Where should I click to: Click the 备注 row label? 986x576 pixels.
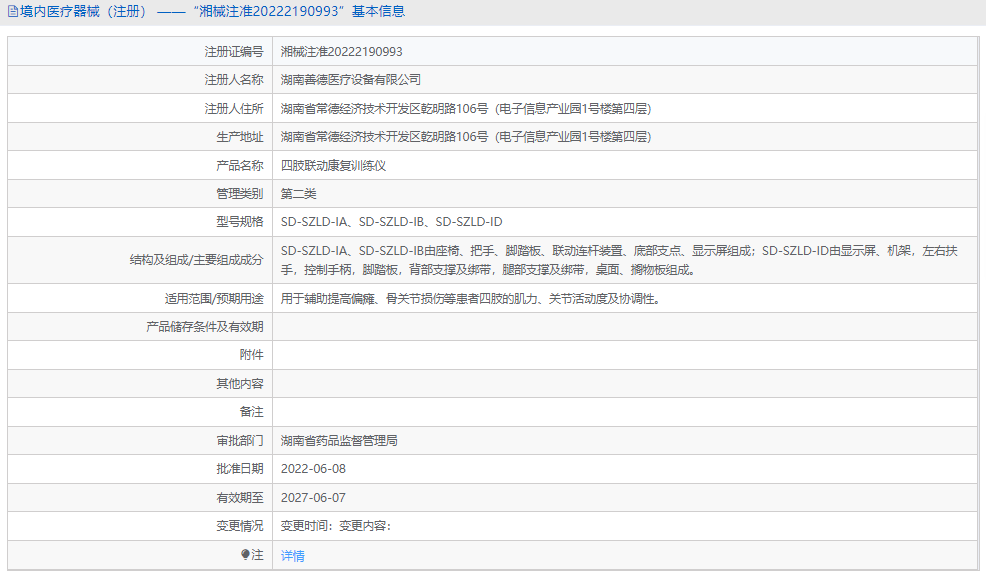point(252,412)
